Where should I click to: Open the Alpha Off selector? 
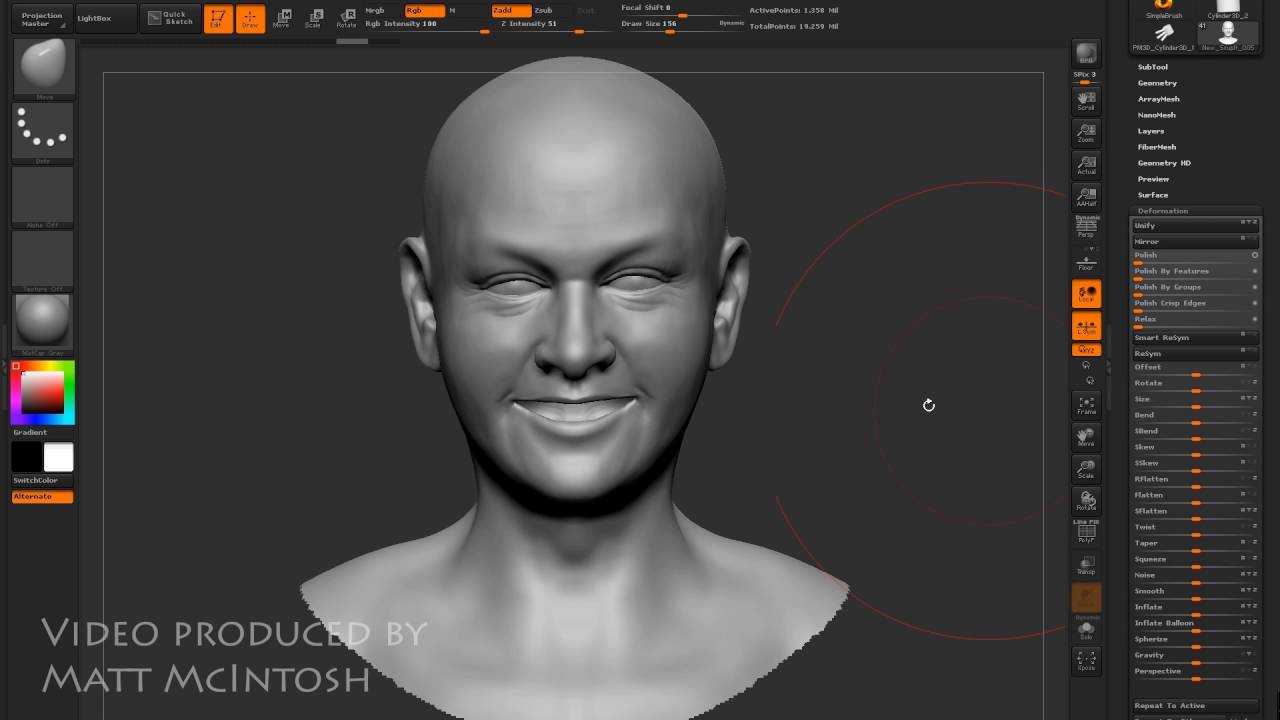click(43, 197)
